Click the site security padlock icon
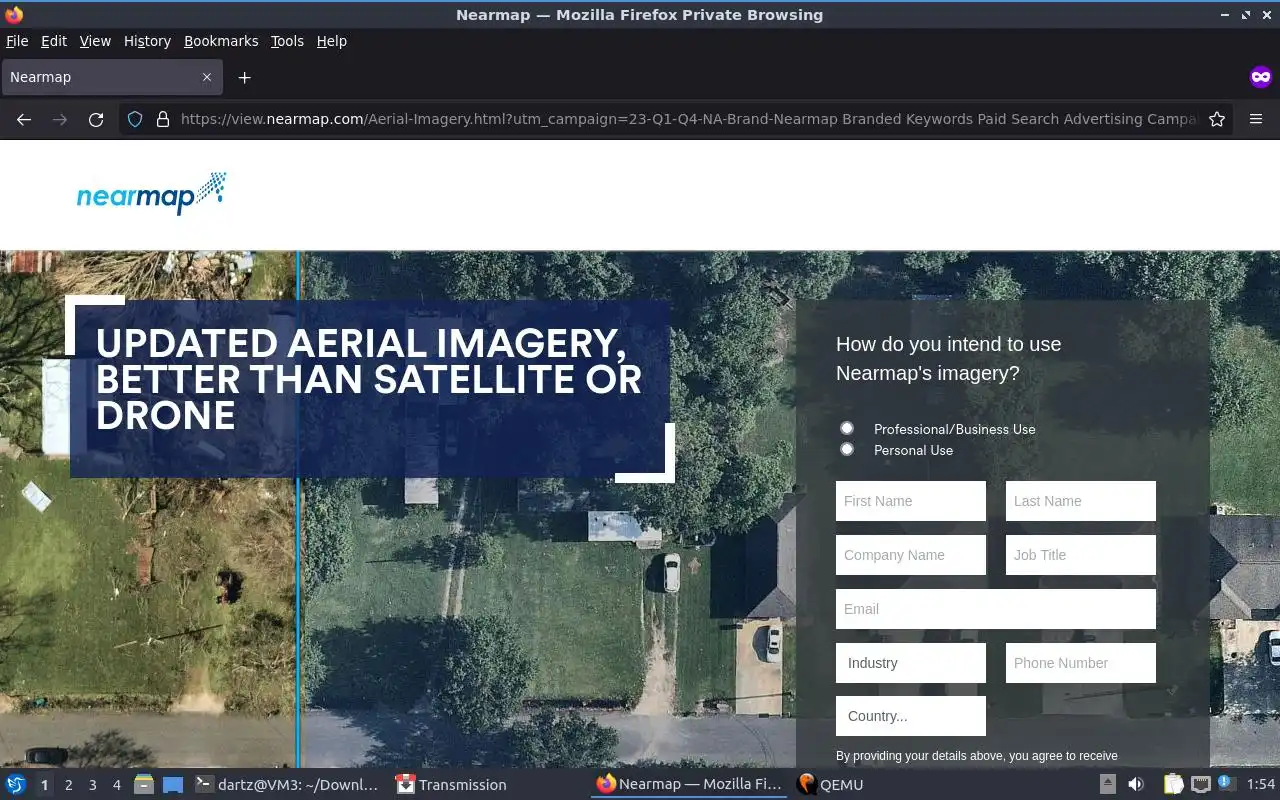The width and height of the screenshot is (1280, 800). click(x=162, y=119)
